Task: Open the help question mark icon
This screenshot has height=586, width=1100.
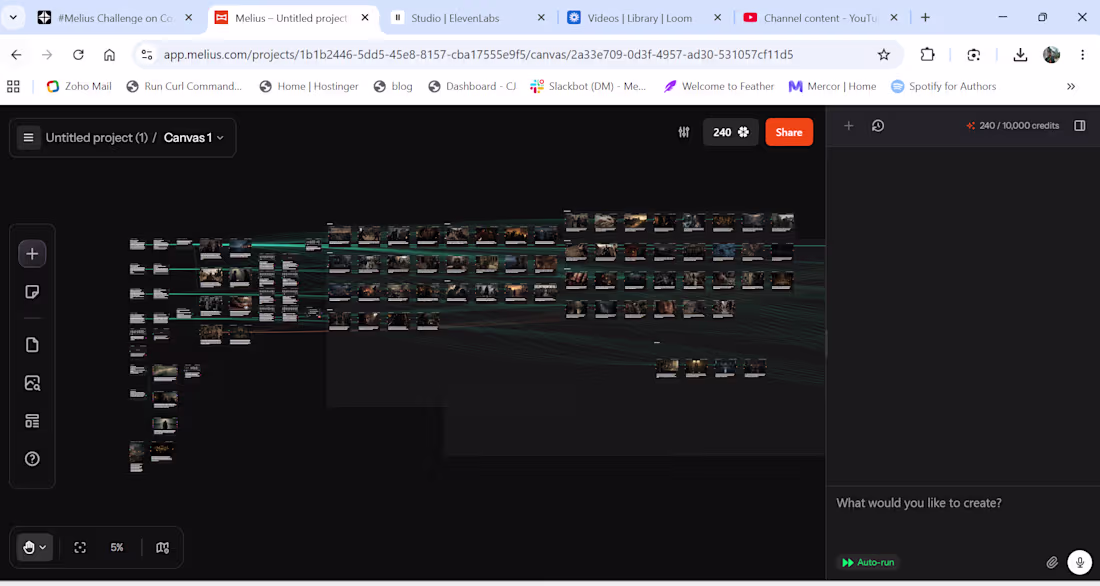Action: point(32,459)
